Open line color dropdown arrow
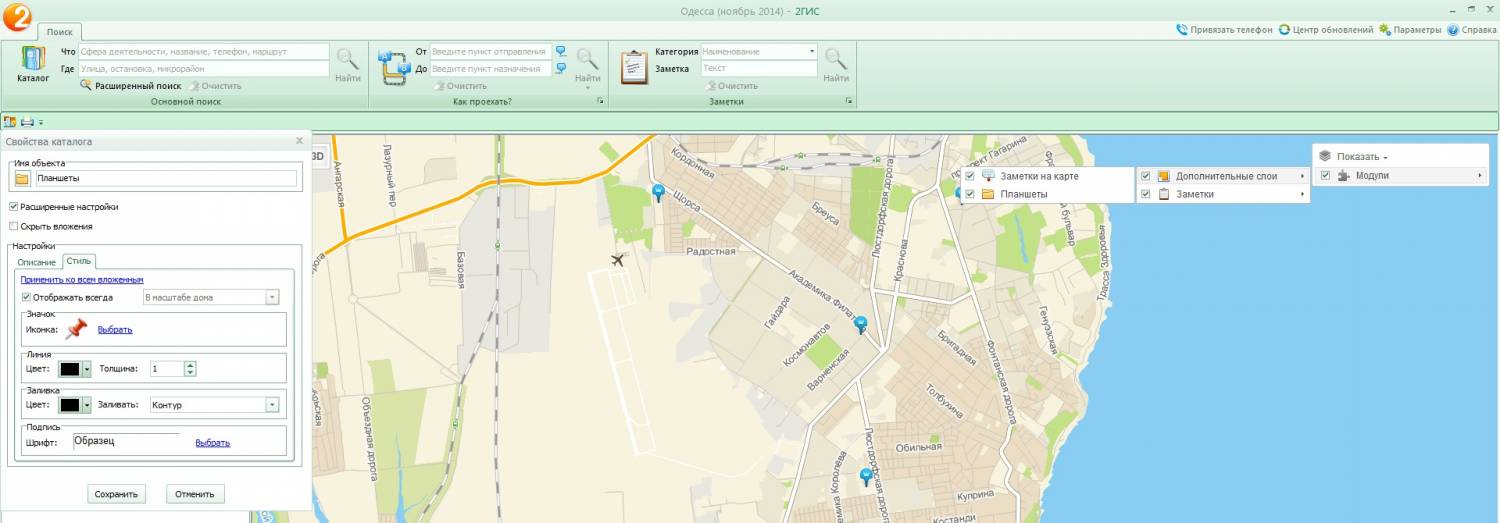1500x523 pixels. point(87,369)
